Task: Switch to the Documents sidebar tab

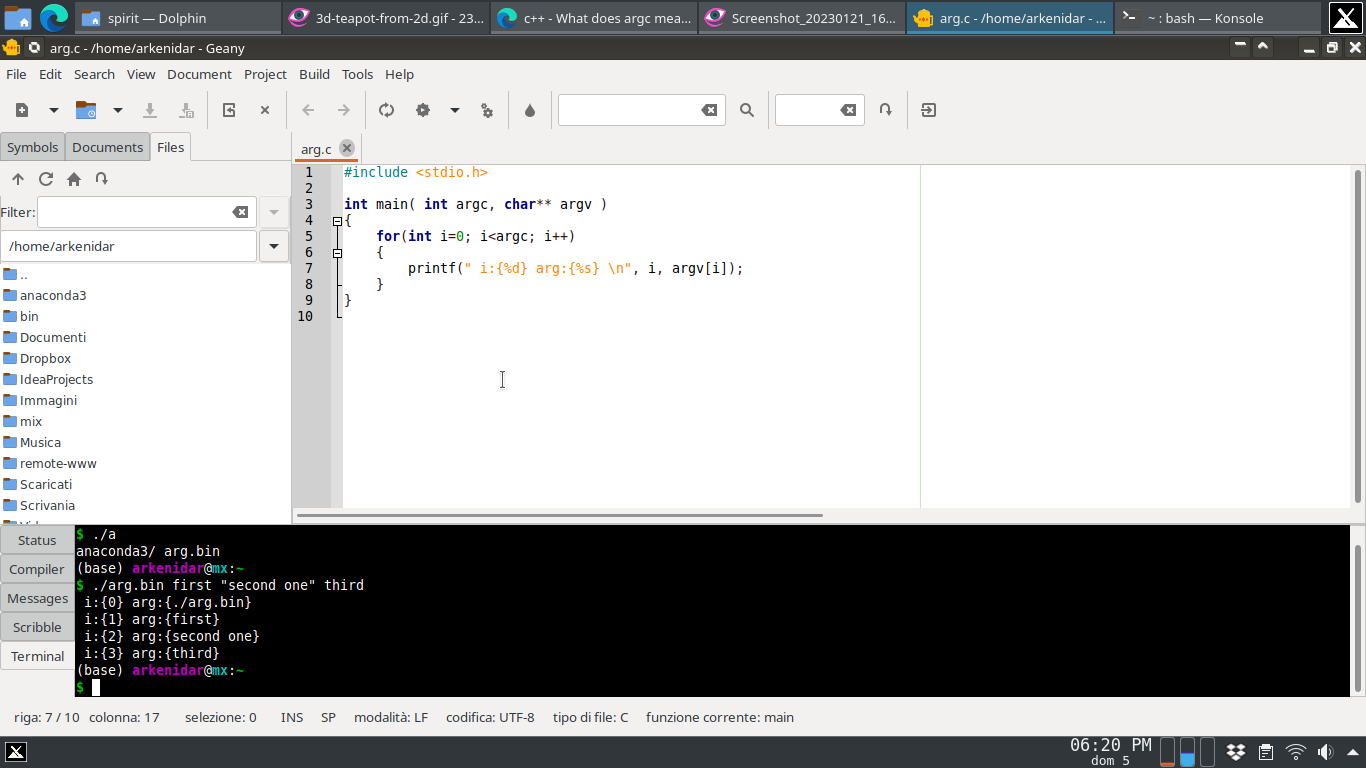Action: (x=107, y=147)
